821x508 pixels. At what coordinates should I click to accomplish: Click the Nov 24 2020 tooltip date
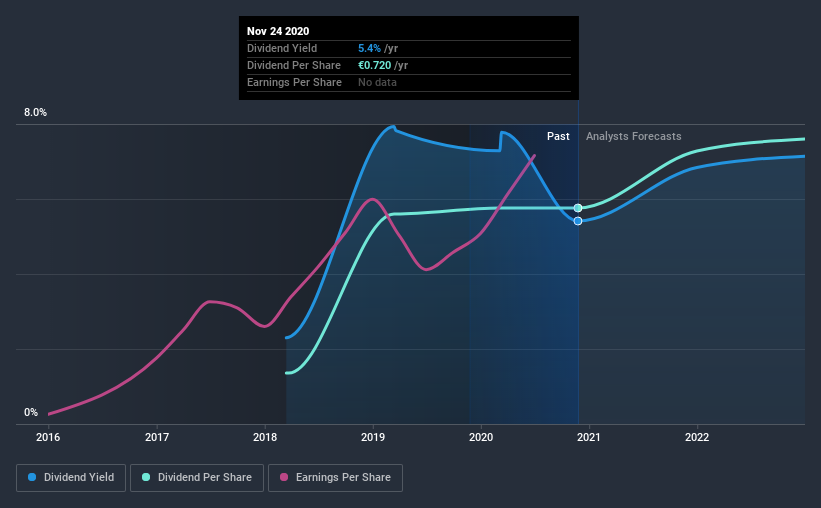click(x=278, y=31)
